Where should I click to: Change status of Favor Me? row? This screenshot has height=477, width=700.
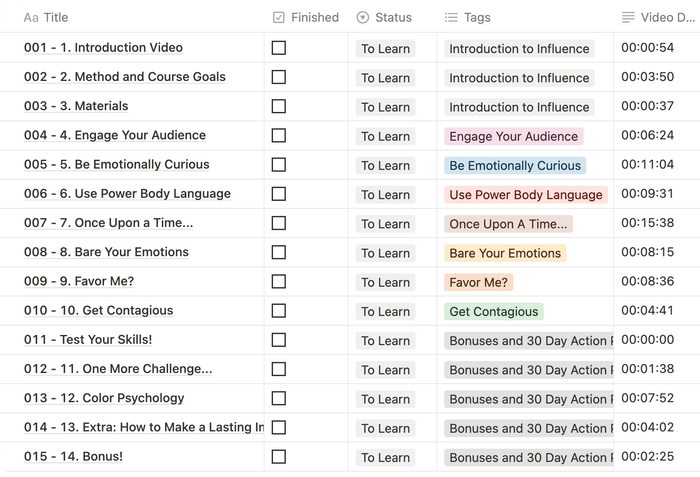(386, 282)
